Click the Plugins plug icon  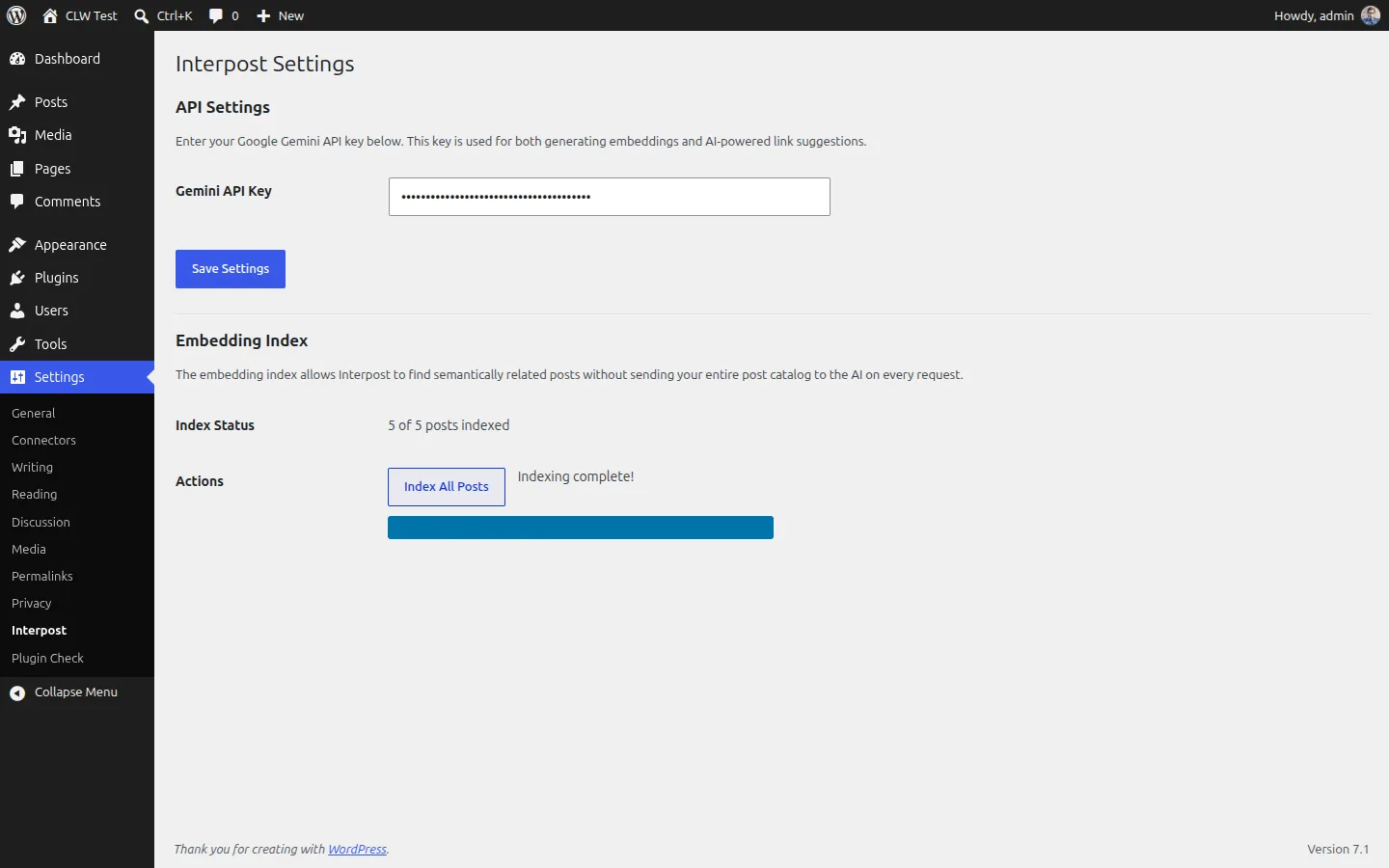tap(17, 278)
